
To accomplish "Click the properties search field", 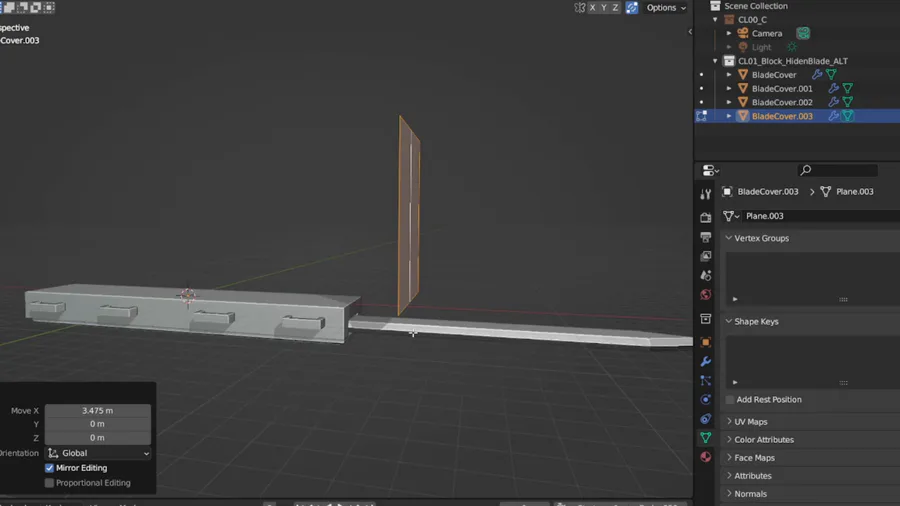I will point(837,170).
